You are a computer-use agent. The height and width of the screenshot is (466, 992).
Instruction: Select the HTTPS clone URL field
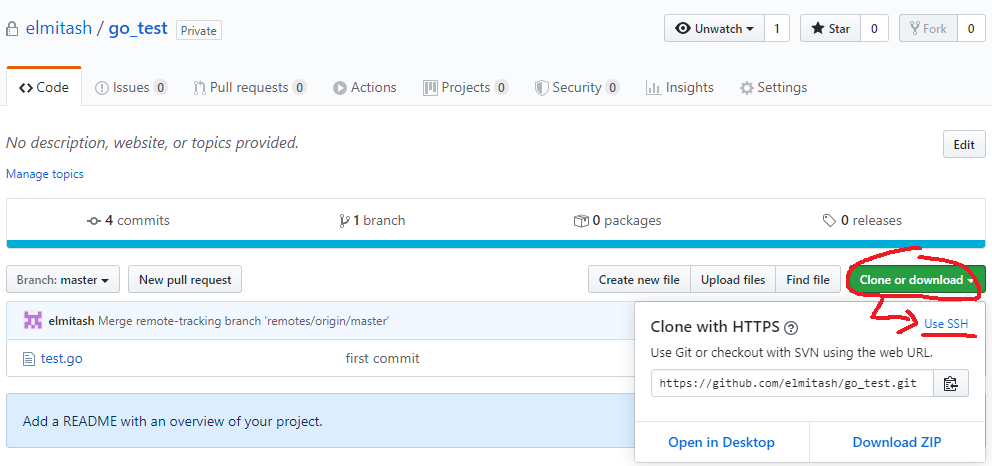pos(793,383)
